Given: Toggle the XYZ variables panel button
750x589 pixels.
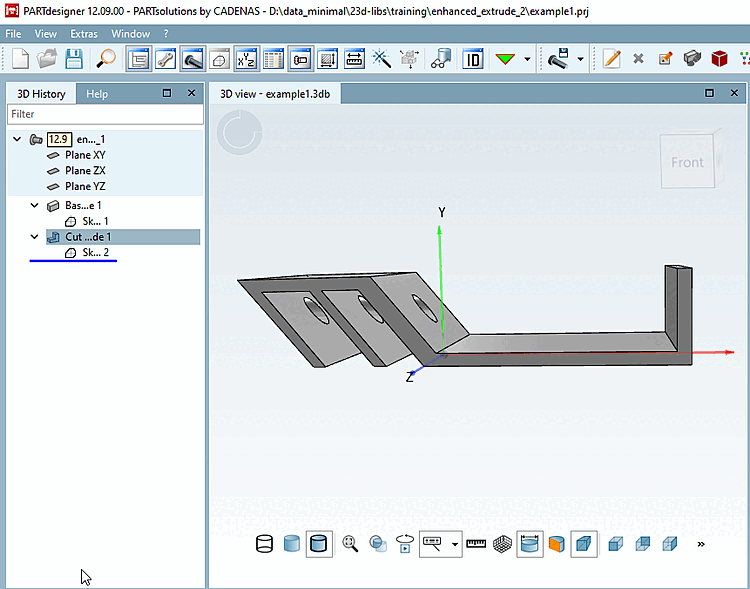Looking at the screenshot, I should pyautogui.click(x=246, y=59).
